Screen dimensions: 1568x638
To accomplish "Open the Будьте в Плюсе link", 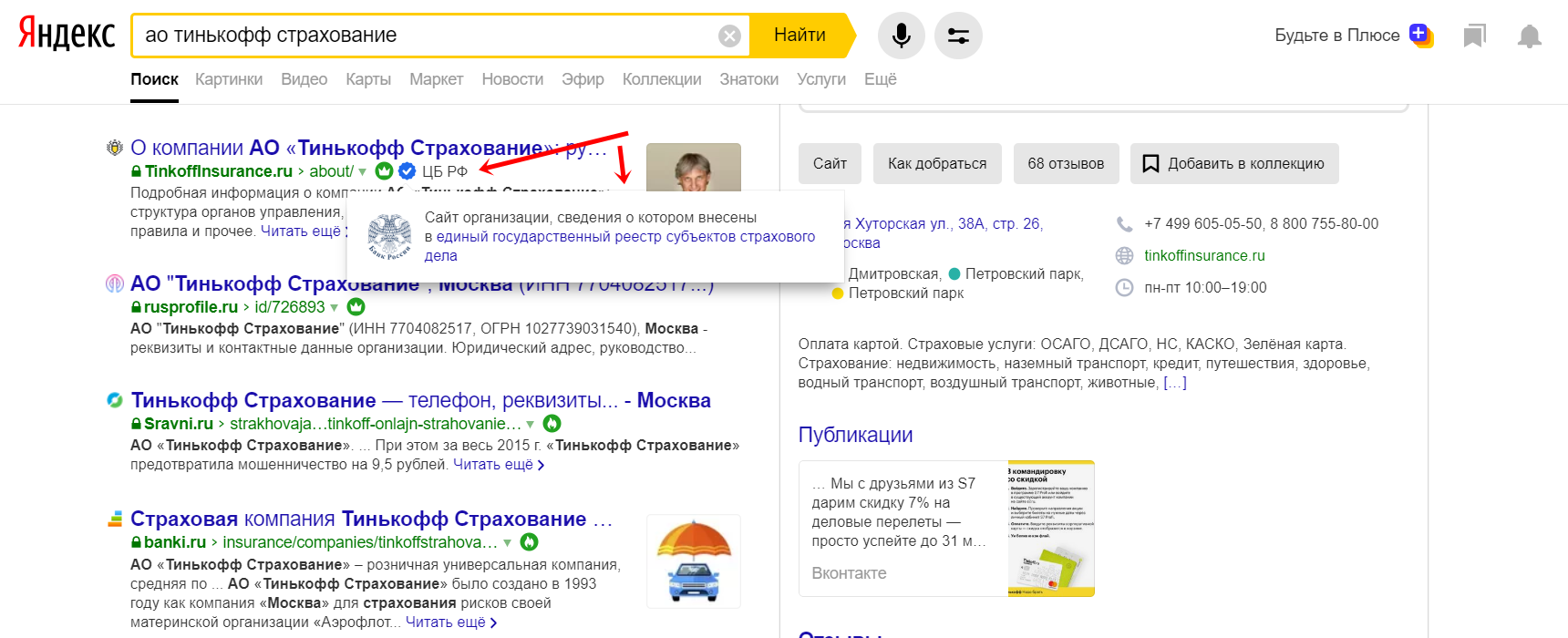I will click(x=1336, y=36).
